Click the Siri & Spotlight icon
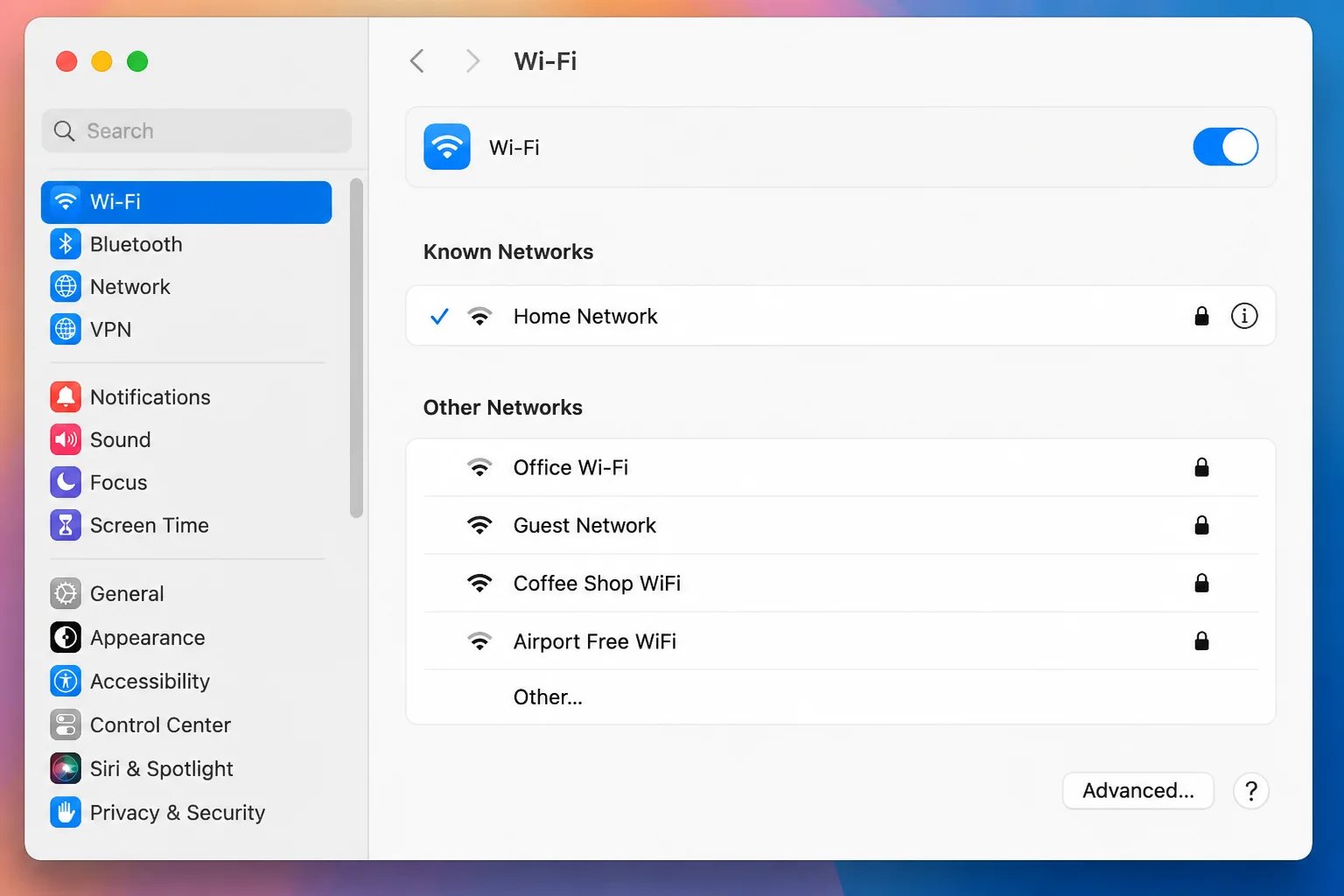 tap(66, 769)
